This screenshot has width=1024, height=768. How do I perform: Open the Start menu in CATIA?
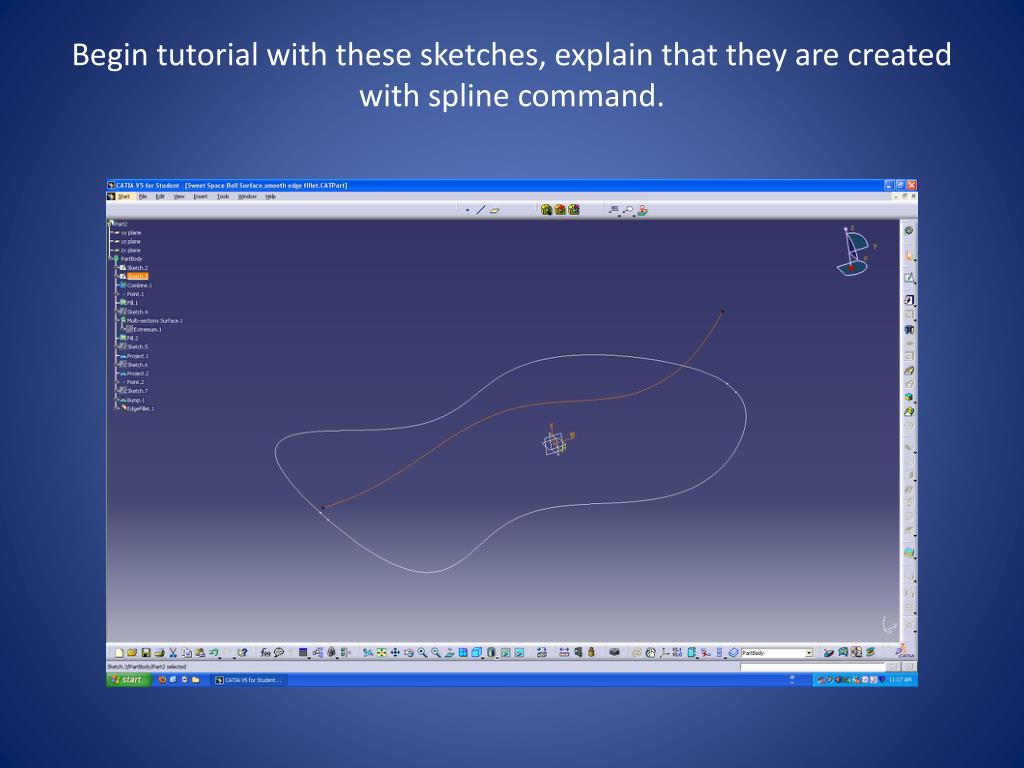click(123, 196)
